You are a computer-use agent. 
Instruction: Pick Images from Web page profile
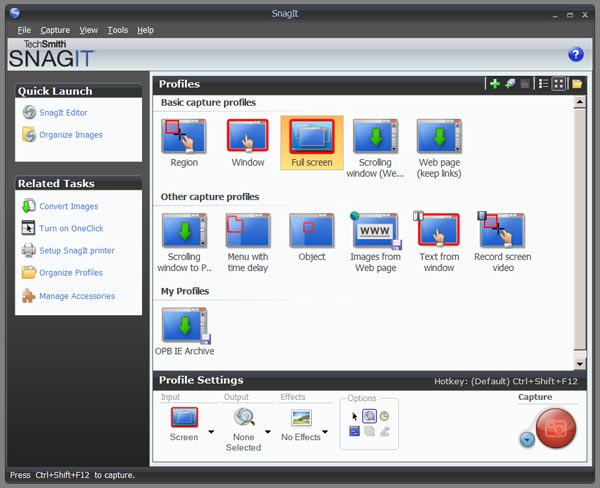click(x=375, y=243)
